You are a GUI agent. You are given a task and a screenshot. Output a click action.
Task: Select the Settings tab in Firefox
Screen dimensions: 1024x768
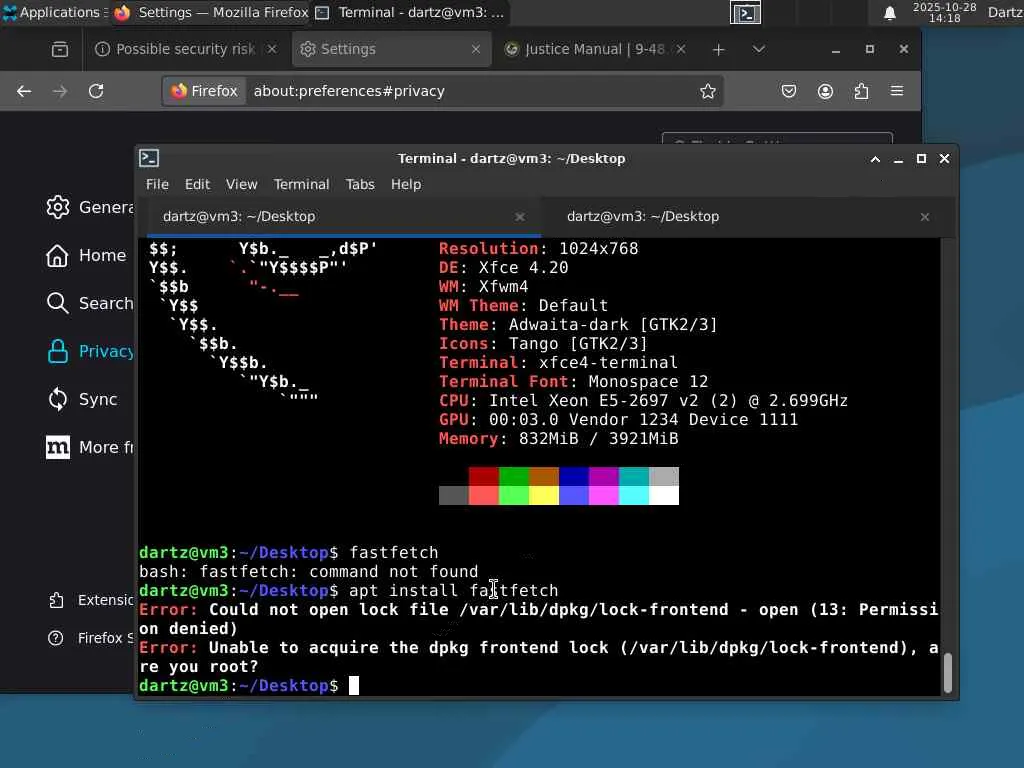coord(391,49)
